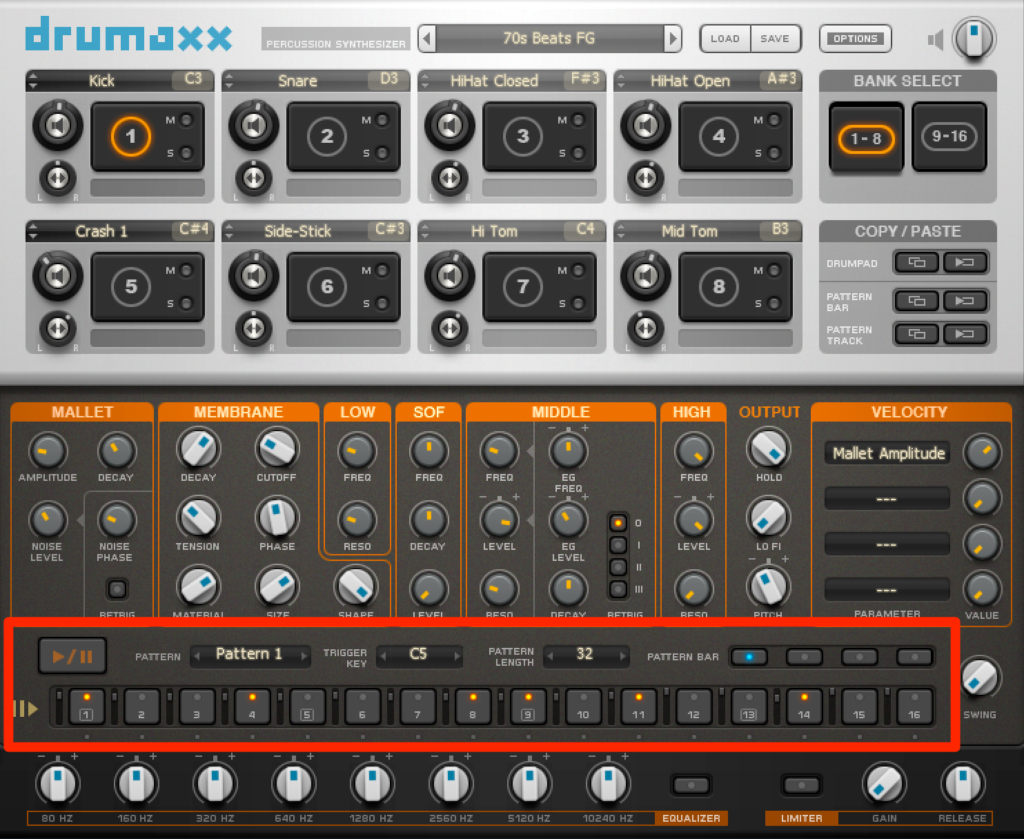The image size is (1024, 839).
Task: Toggle sequencer step 4
Action: [252, 706]
